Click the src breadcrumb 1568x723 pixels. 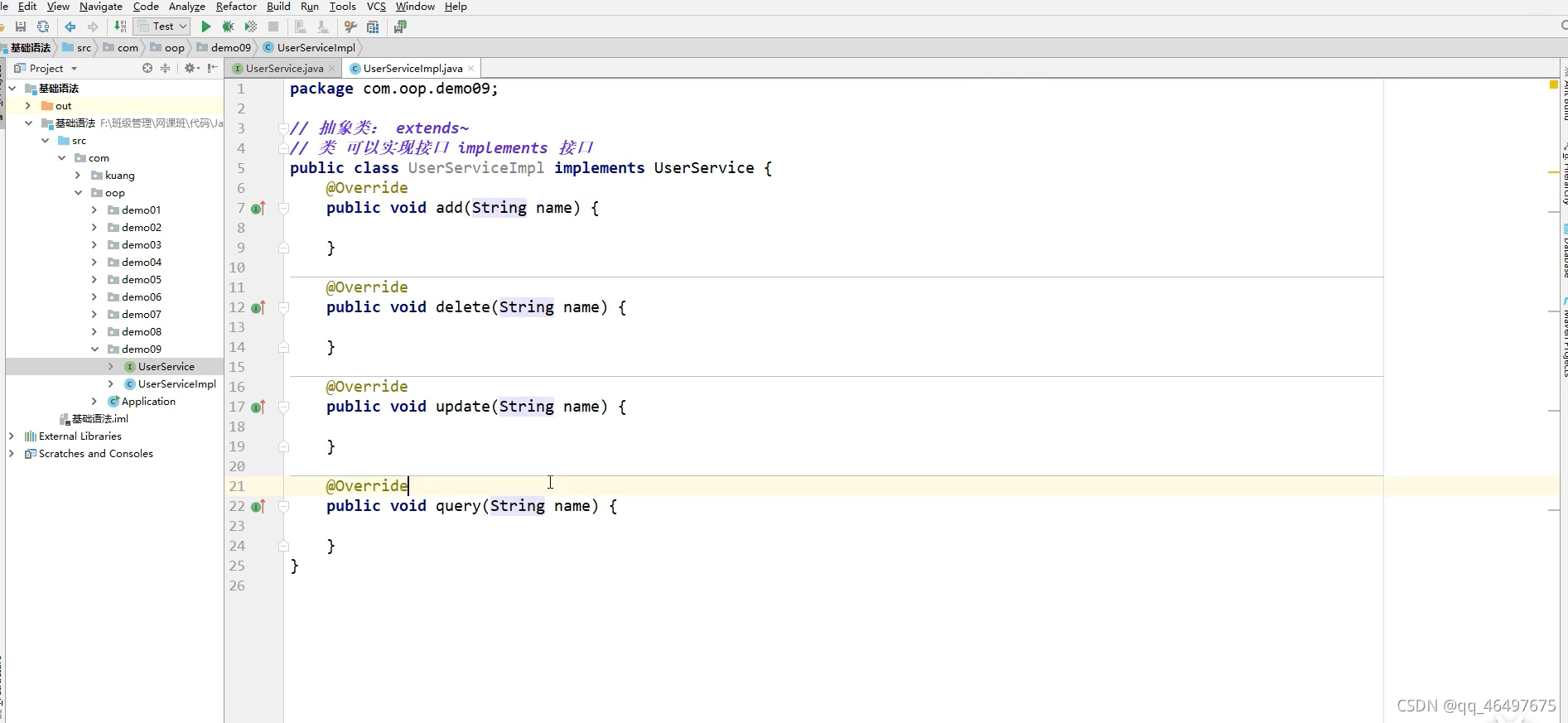coord(77,48)
